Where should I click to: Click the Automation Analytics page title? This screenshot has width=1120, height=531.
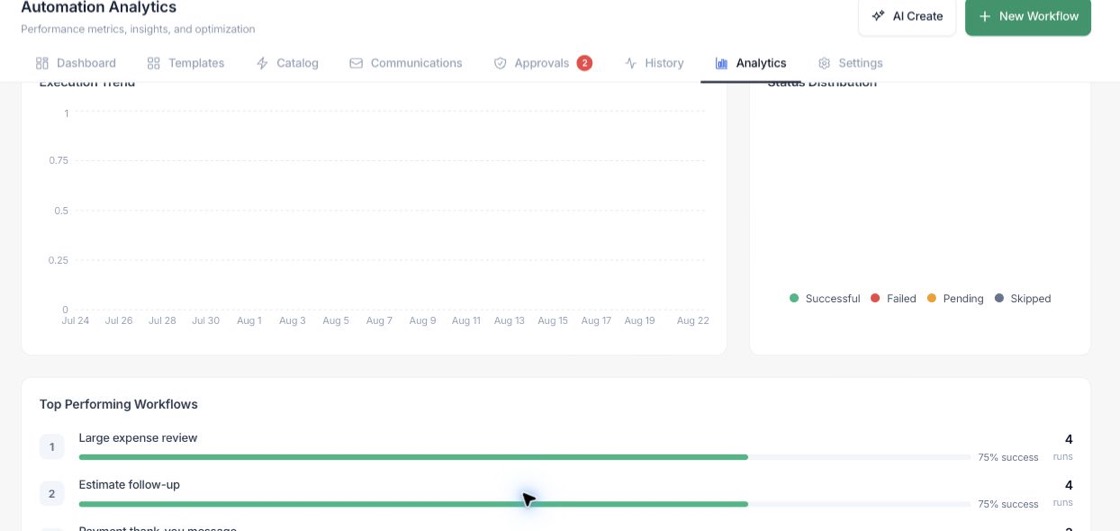(x=99, y=8)
